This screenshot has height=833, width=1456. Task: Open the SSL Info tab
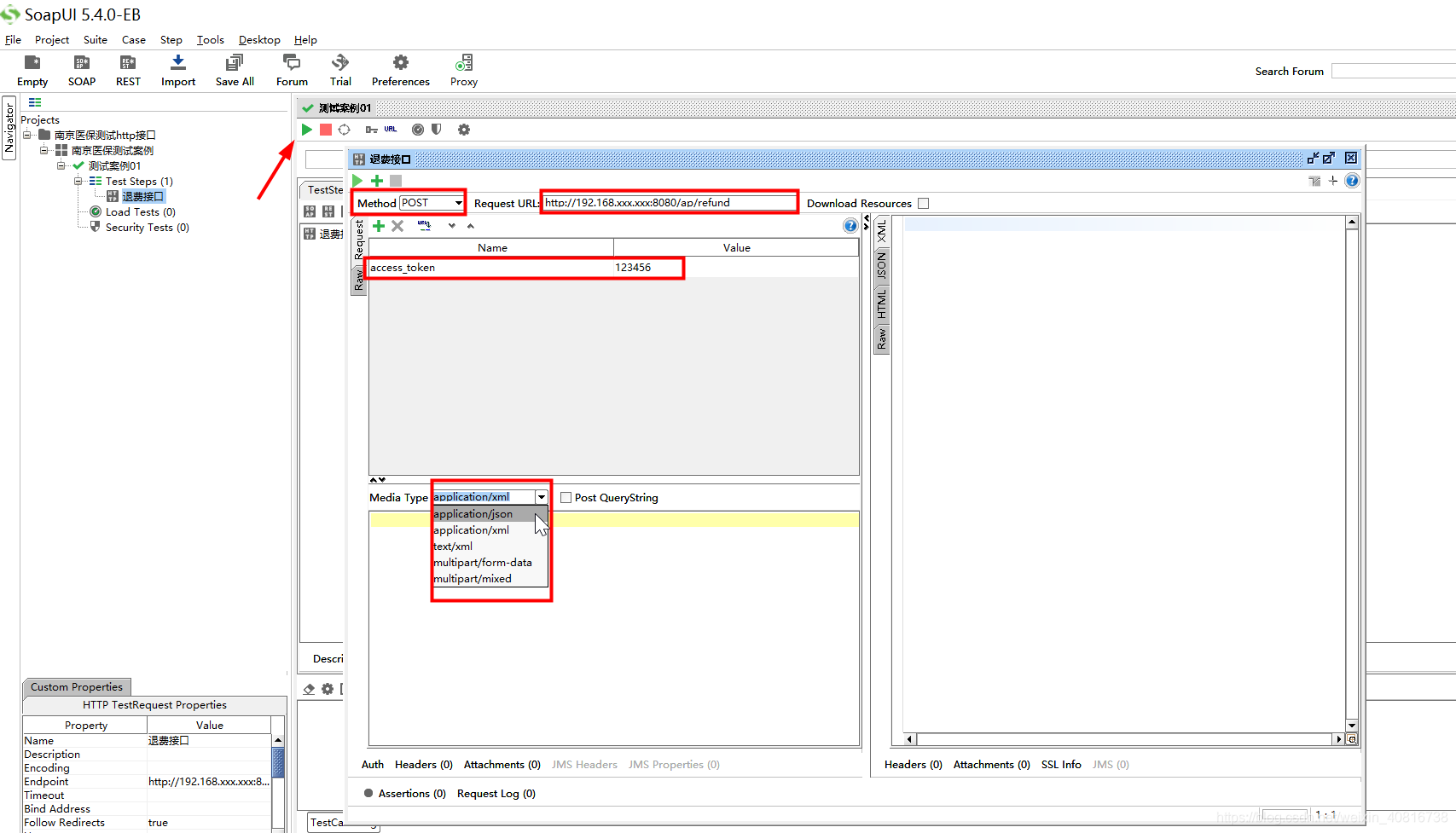point(1061,765)
